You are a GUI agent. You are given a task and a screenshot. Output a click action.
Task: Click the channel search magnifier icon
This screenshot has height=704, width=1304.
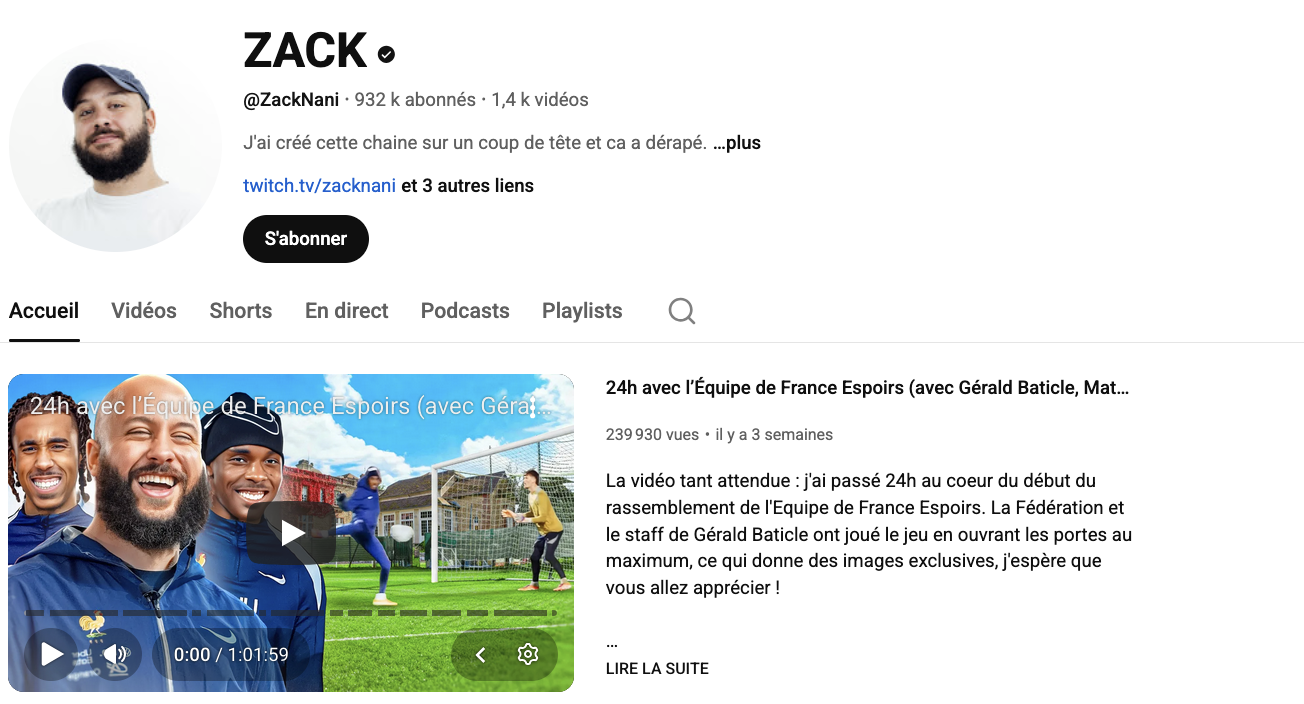(x=682, y=311)
